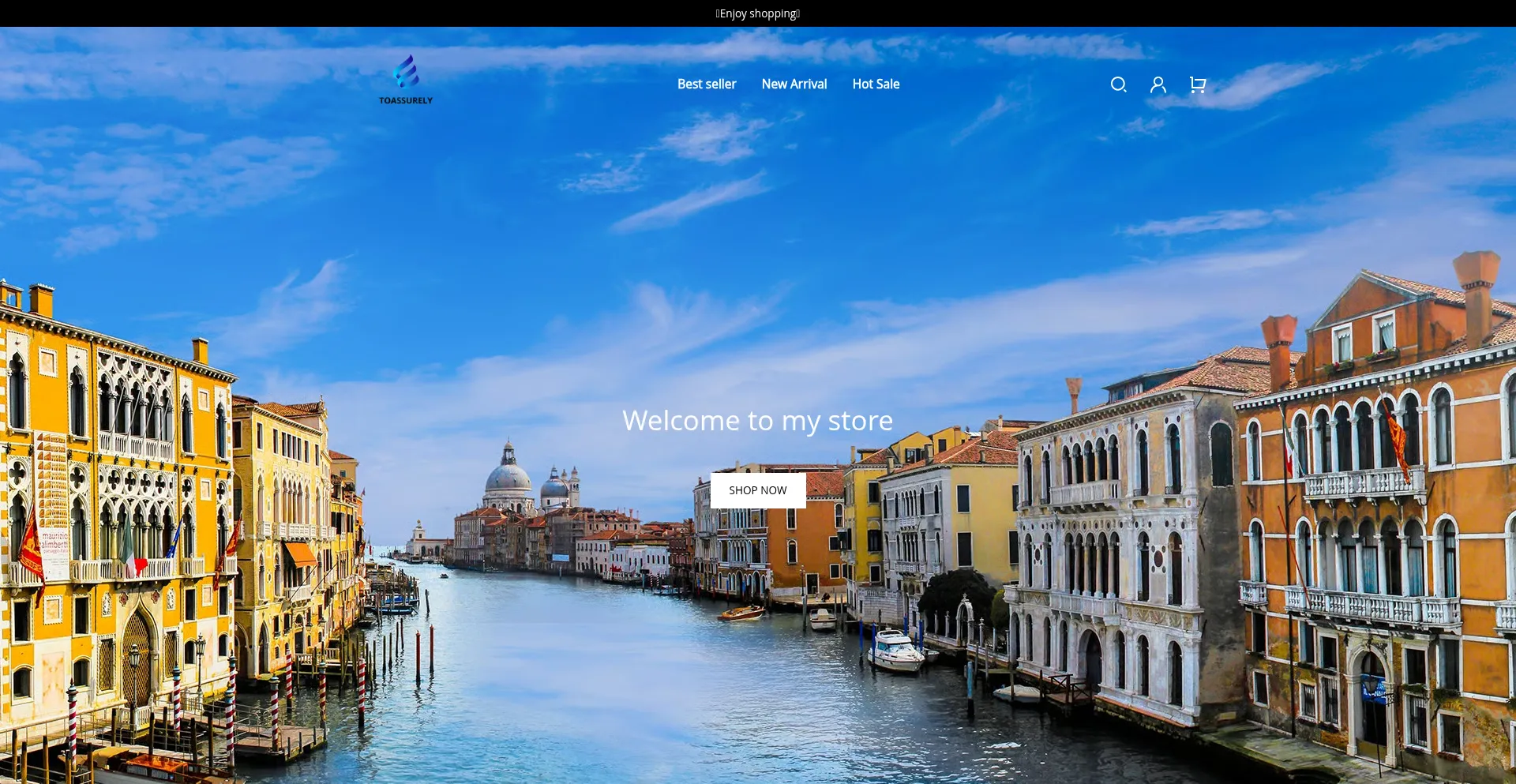Click the white motorboat docked in the canal
Viewport: 1516px width, 784px height.
[x=895, y=651]
